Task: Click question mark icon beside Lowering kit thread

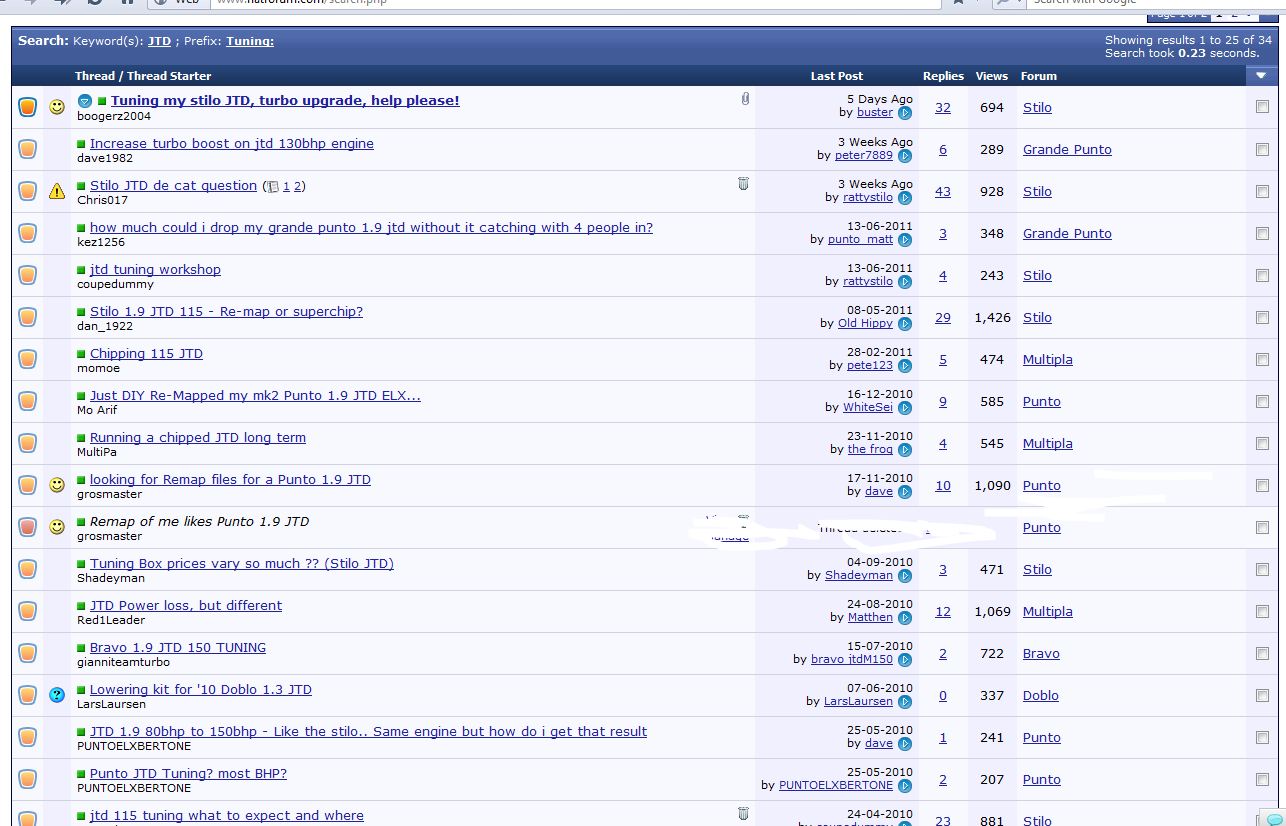Action: pos(57,695)
